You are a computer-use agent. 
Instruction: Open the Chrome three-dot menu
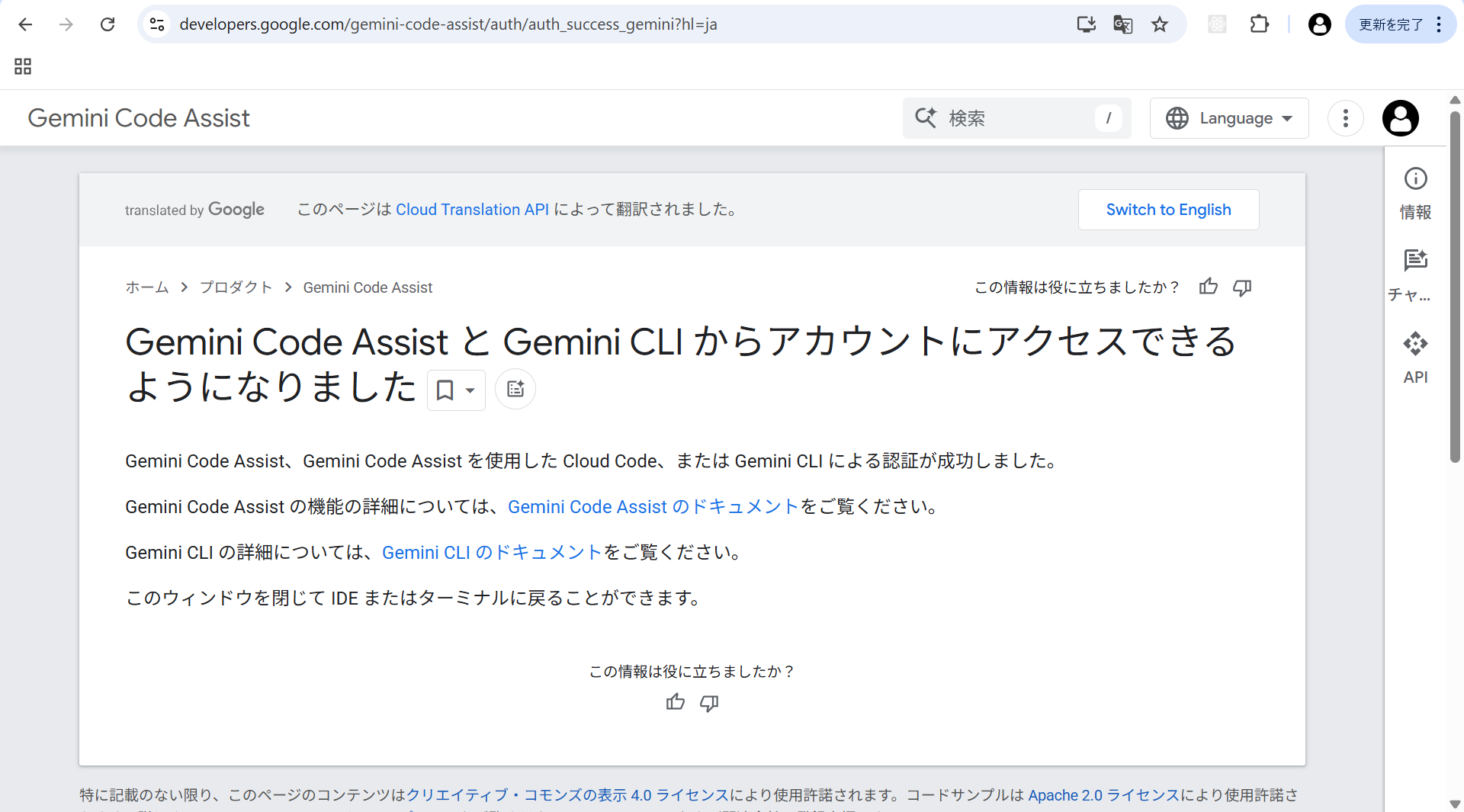point(1439,24)
